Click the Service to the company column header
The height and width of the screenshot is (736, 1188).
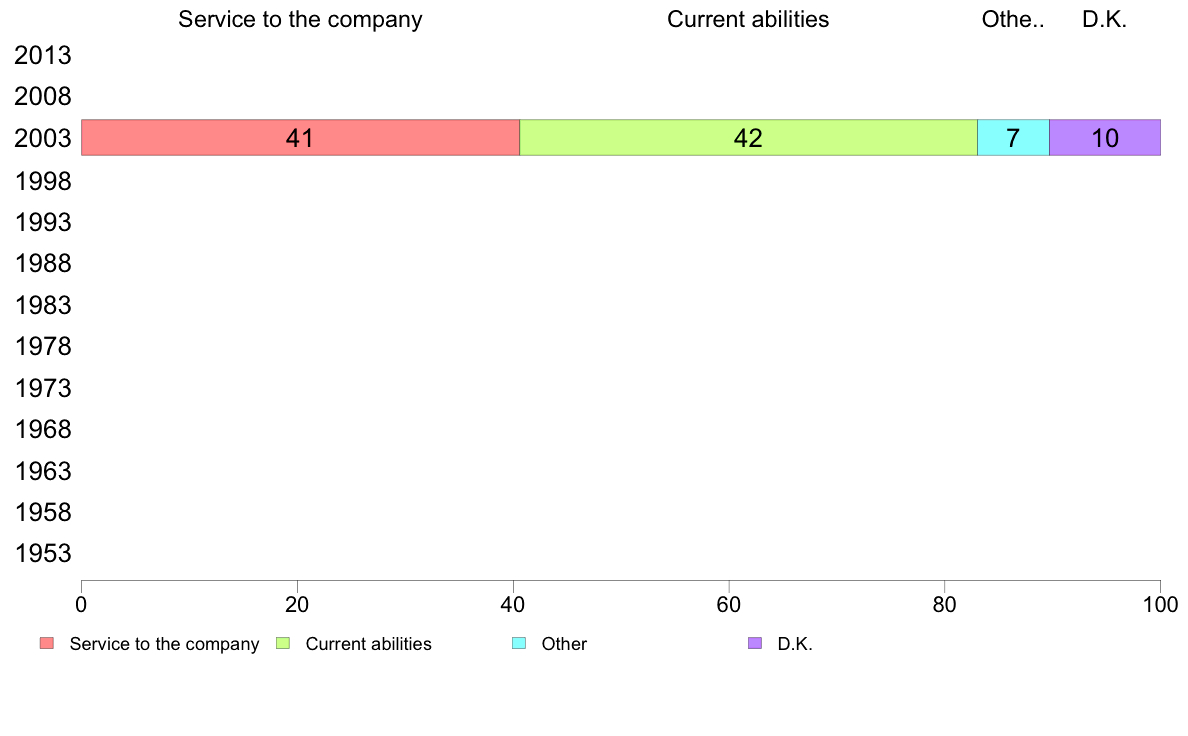300,20
